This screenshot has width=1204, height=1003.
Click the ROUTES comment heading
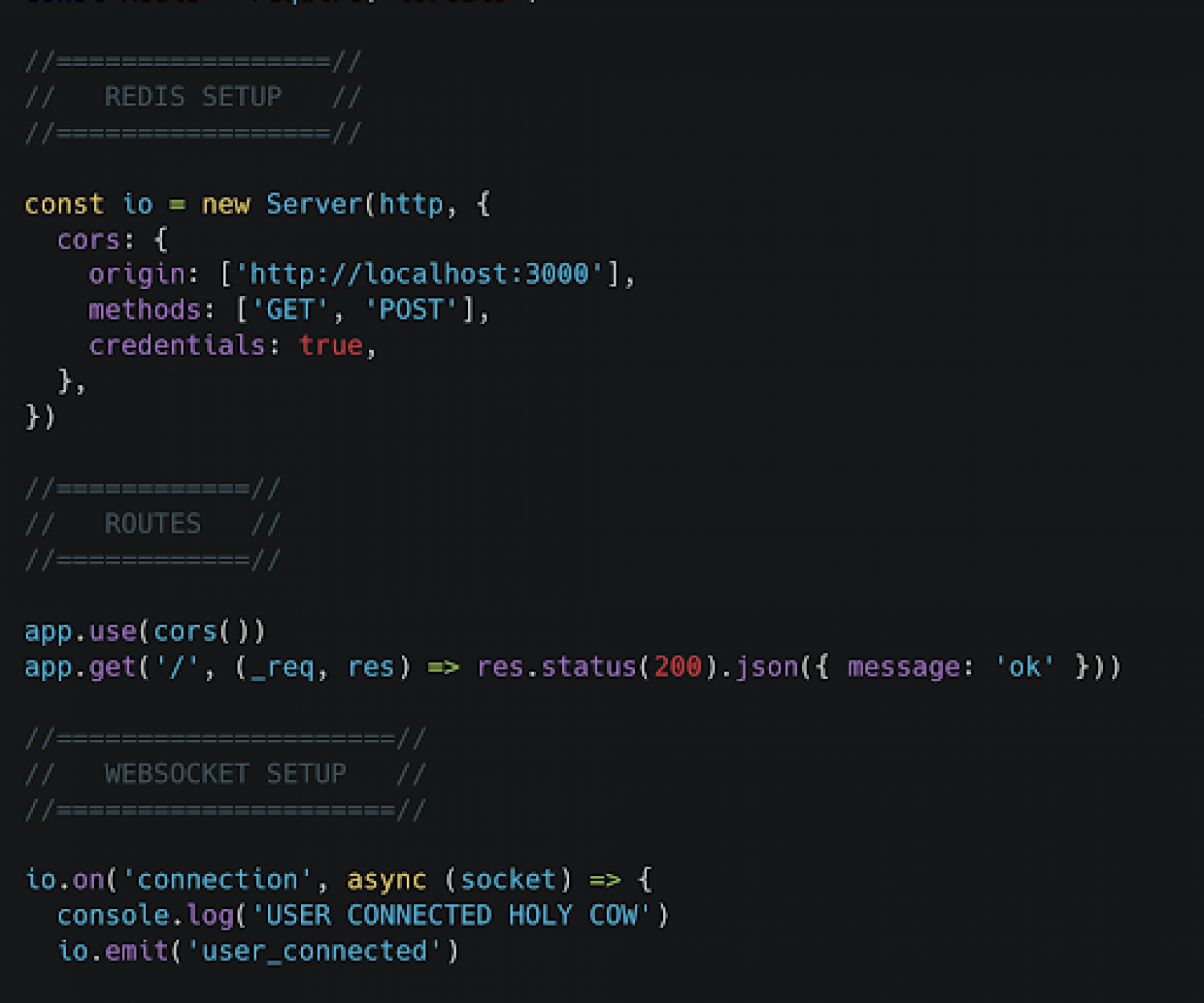coord(153,524)
